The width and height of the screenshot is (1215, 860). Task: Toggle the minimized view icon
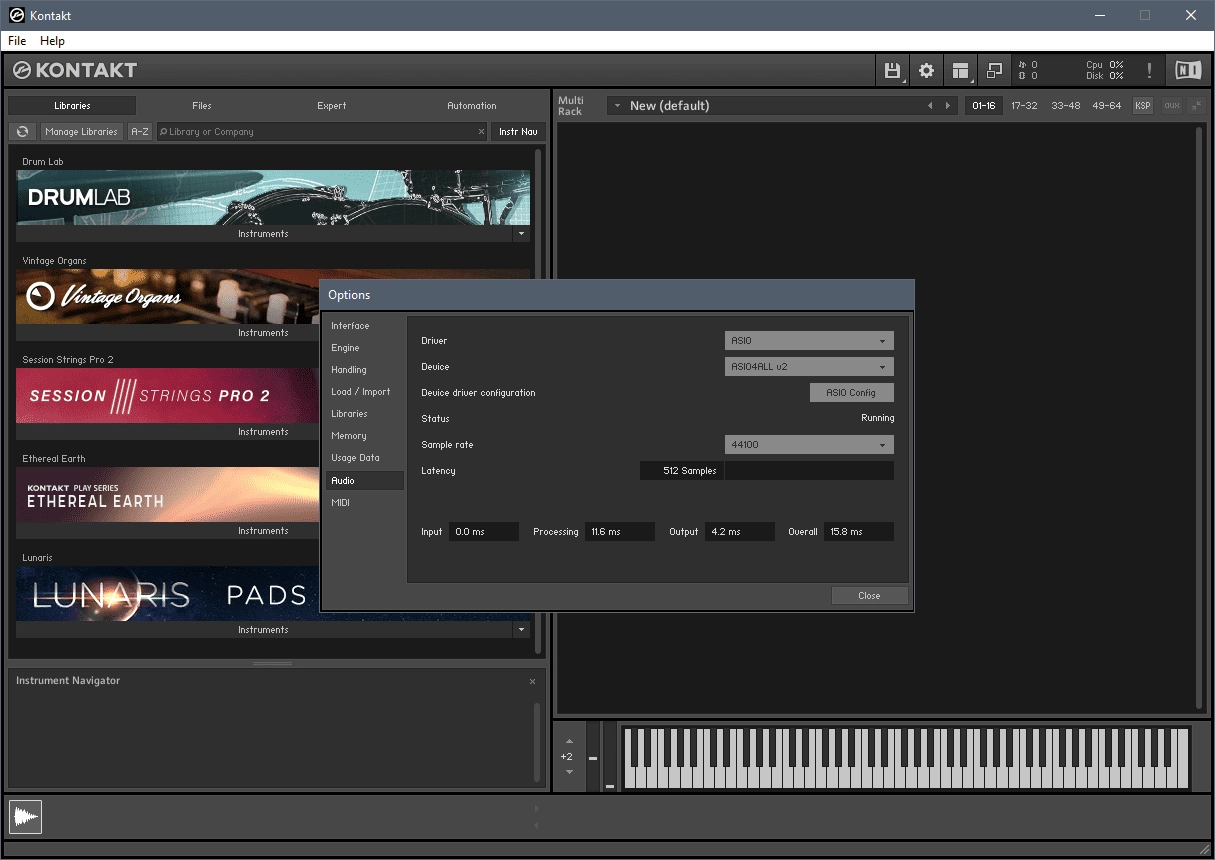coord(994,70)
